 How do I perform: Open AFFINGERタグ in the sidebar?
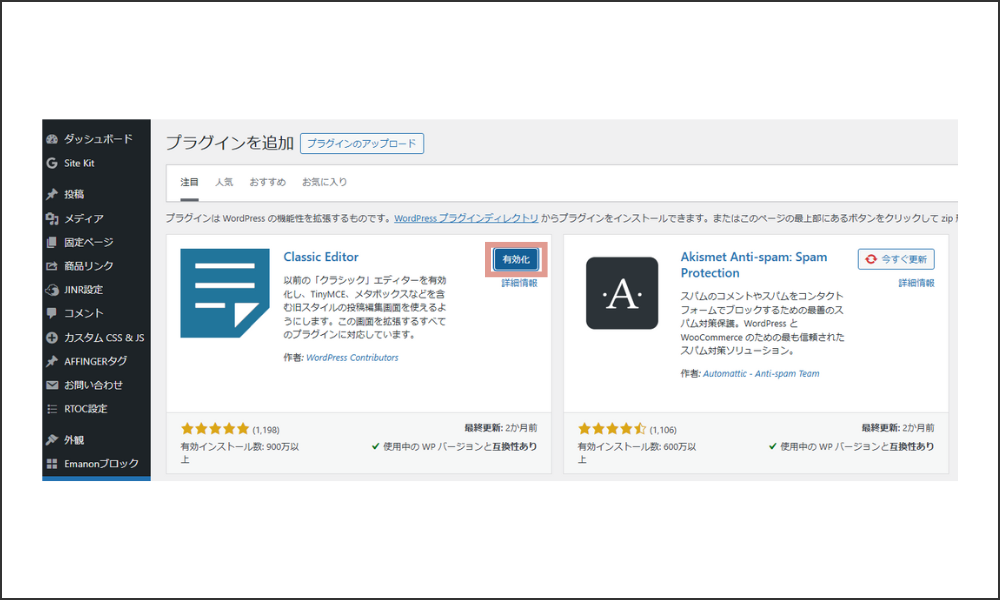96,362
